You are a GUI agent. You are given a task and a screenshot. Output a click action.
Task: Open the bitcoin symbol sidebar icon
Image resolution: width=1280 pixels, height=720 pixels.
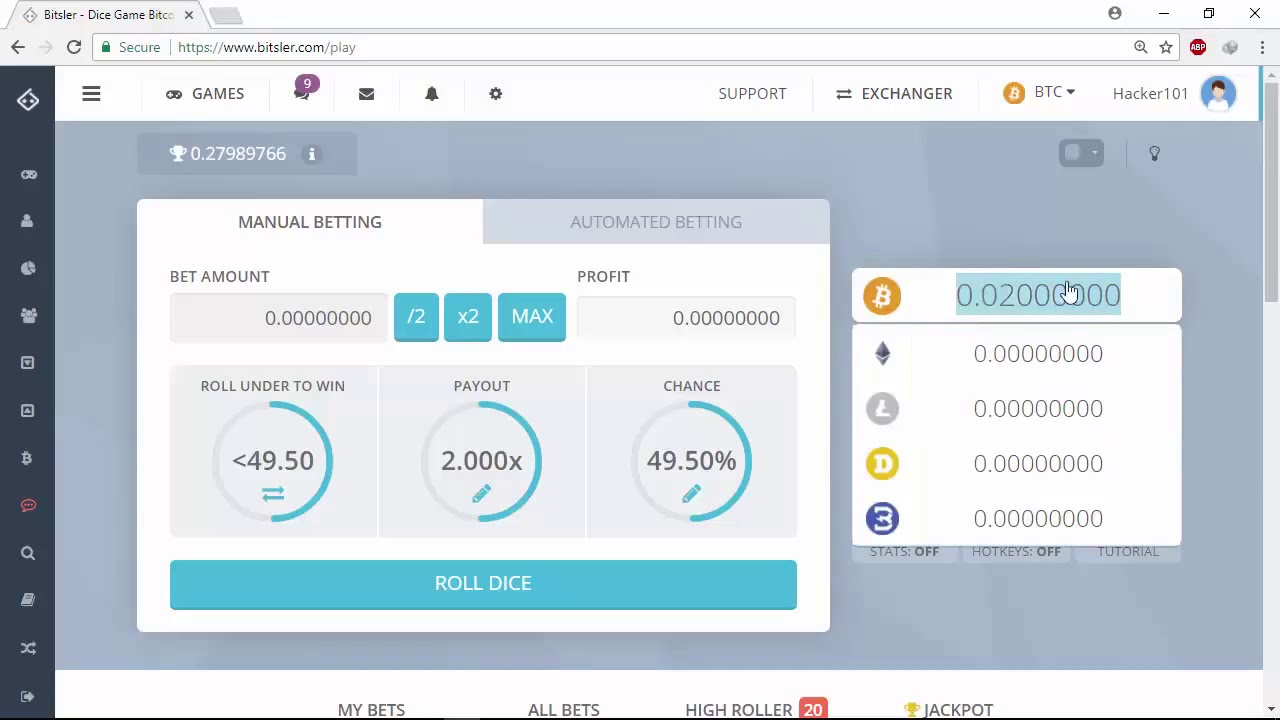coord(28,458)
